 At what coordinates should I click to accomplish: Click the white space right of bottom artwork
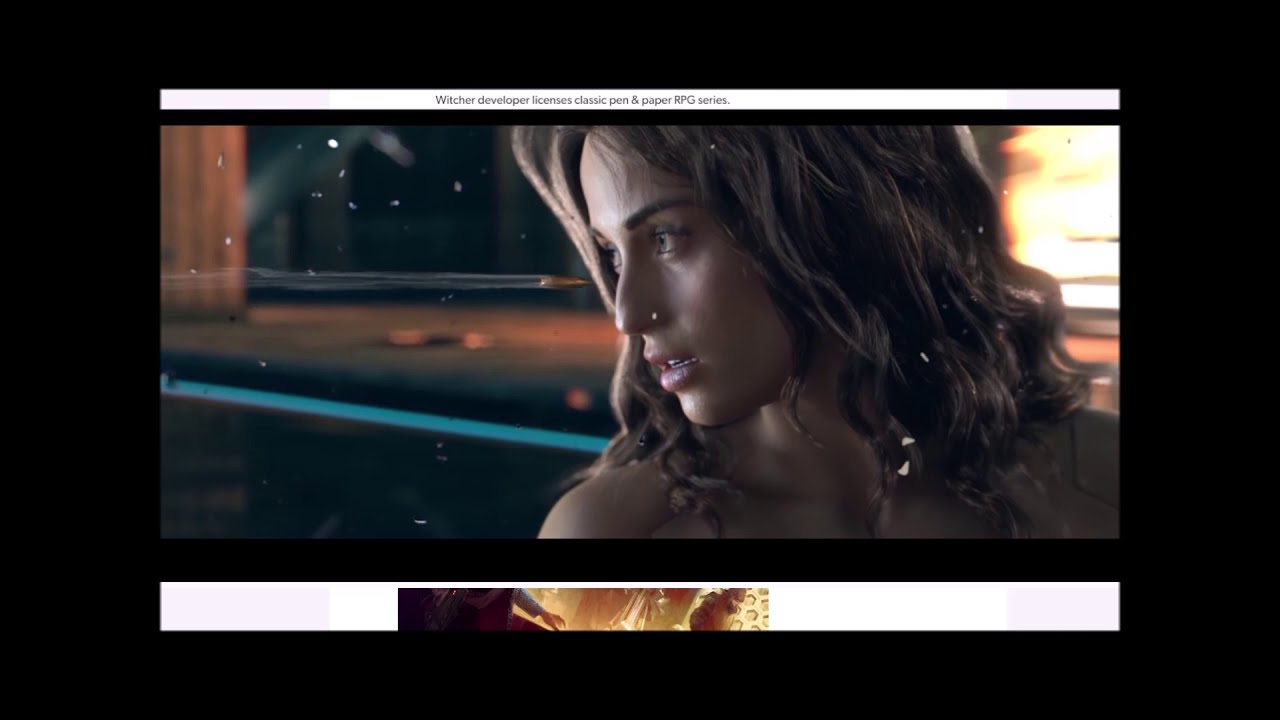pyautogui.click(x=886, y=607)
